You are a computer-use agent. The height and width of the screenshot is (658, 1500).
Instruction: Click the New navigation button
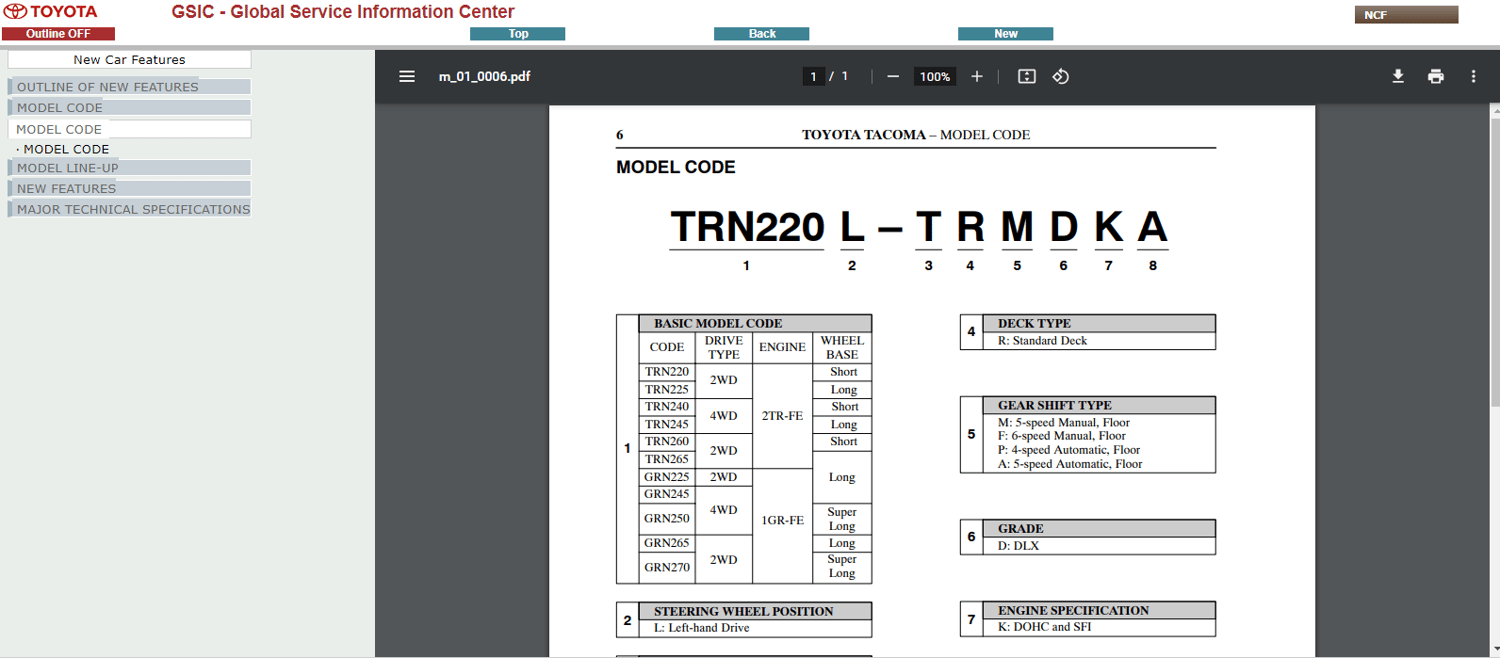pyautogui.click(x=1006, y=34)
